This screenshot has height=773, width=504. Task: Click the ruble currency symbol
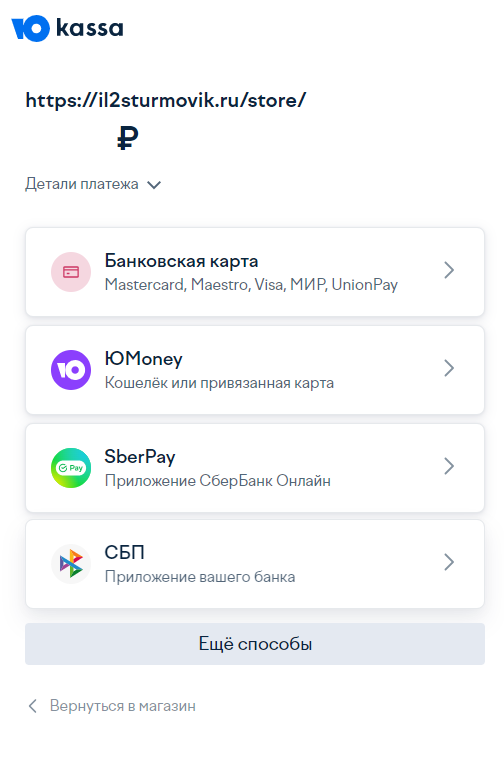point(128,138)
